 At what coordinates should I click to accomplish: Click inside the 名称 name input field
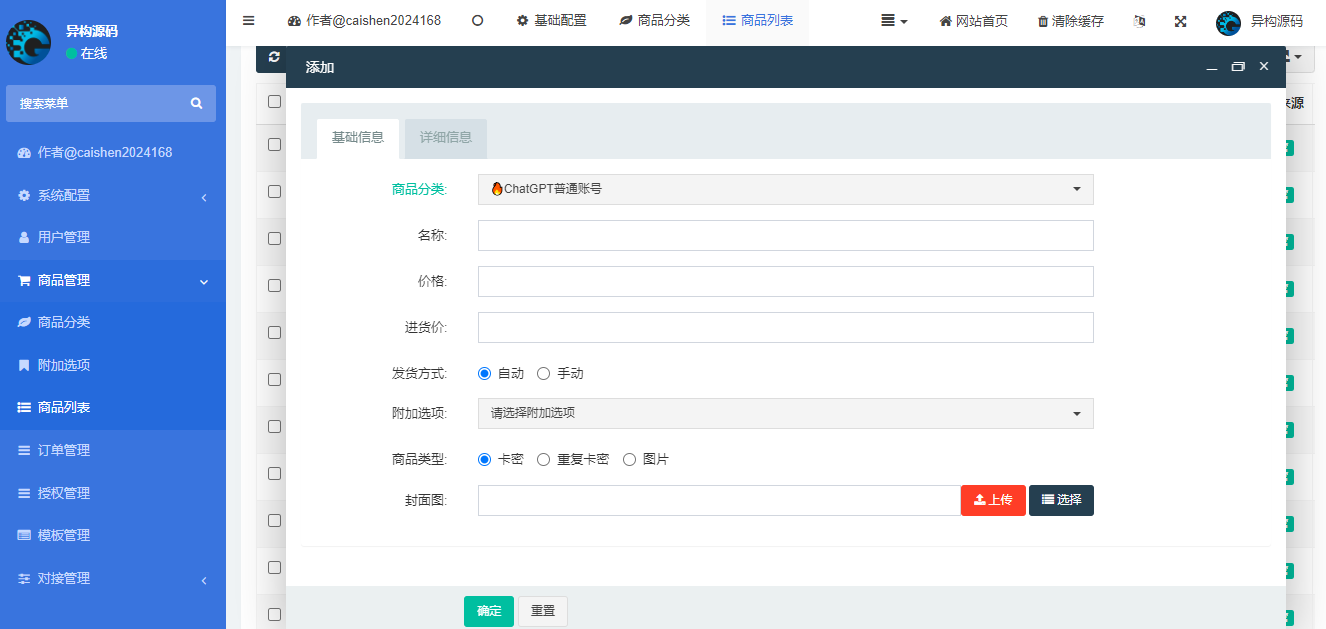click(785, 235)
